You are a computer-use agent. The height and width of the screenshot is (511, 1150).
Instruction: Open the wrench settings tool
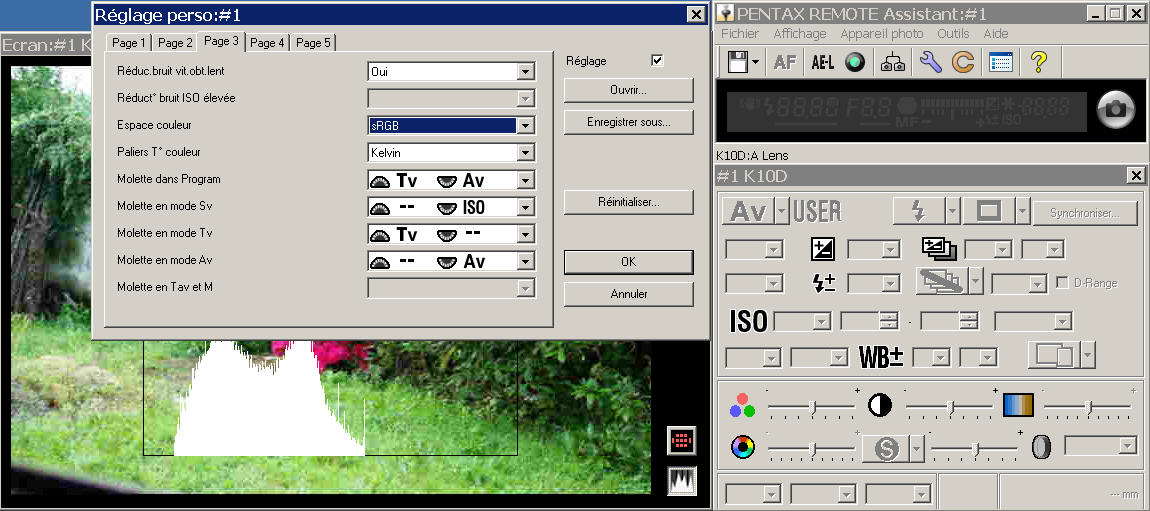930,62
